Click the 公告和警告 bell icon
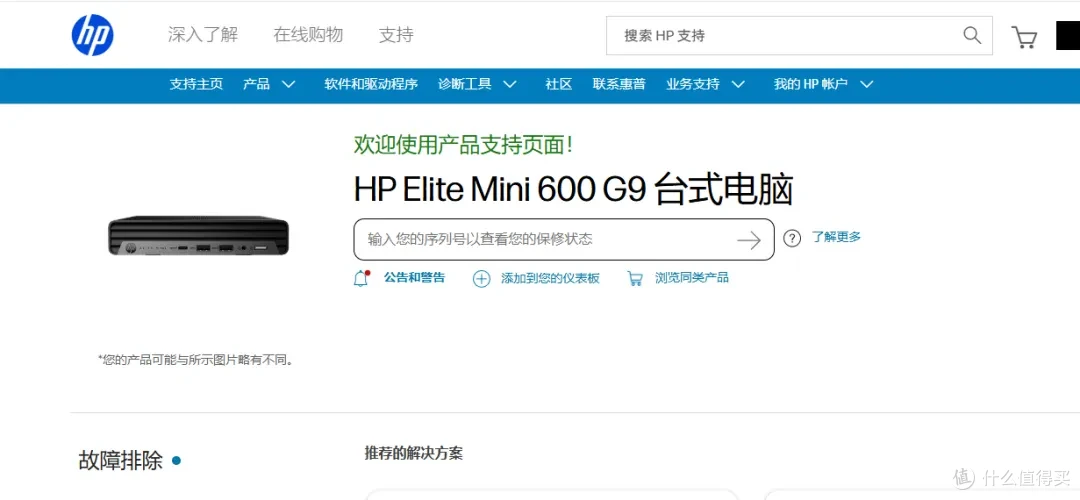Image resolution: width=1080 pixels, height=500 pixels. [x=362, y=278]
